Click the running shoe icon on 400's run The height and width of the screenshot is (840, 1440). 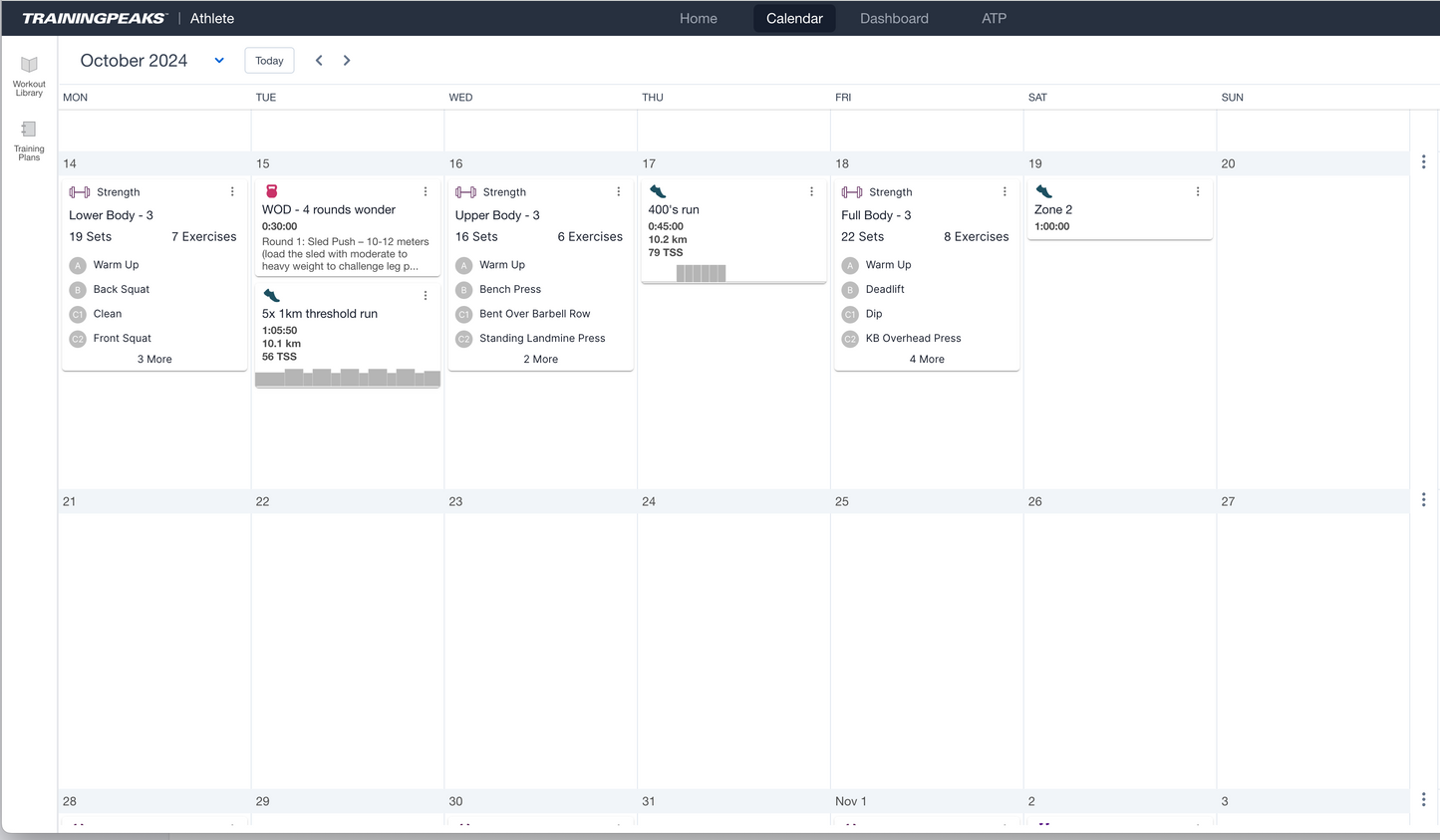[658, 191]
